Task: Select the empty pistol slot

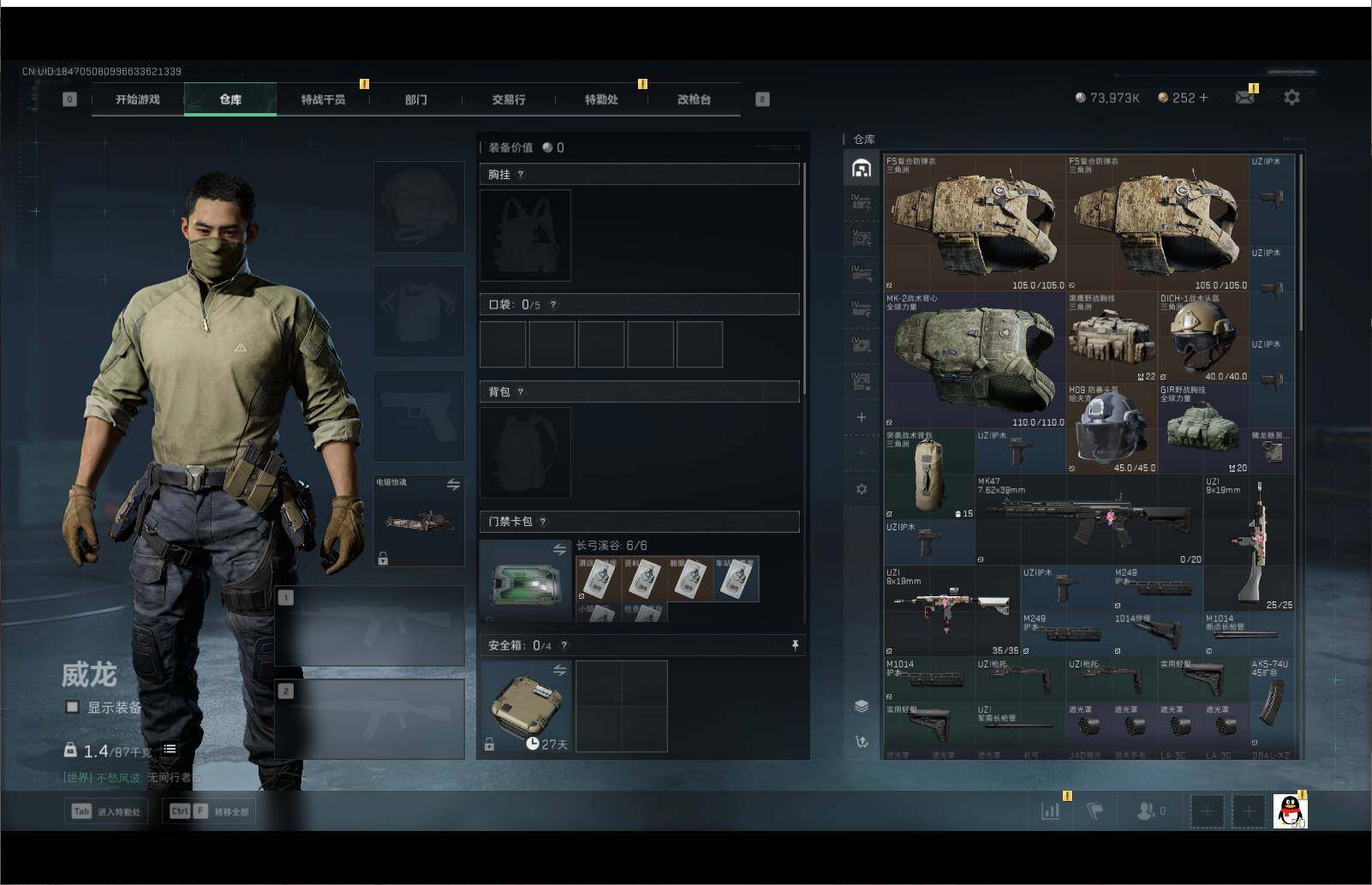Action: (x=419, y=416)
